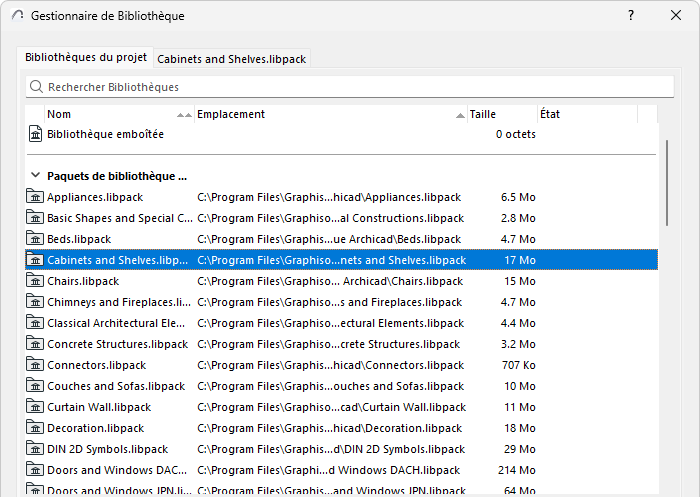Image resolution: width=700 pixels, height=497 pixels.
Task: Click the Connectors.libpack location path
Action: (330, 365)
